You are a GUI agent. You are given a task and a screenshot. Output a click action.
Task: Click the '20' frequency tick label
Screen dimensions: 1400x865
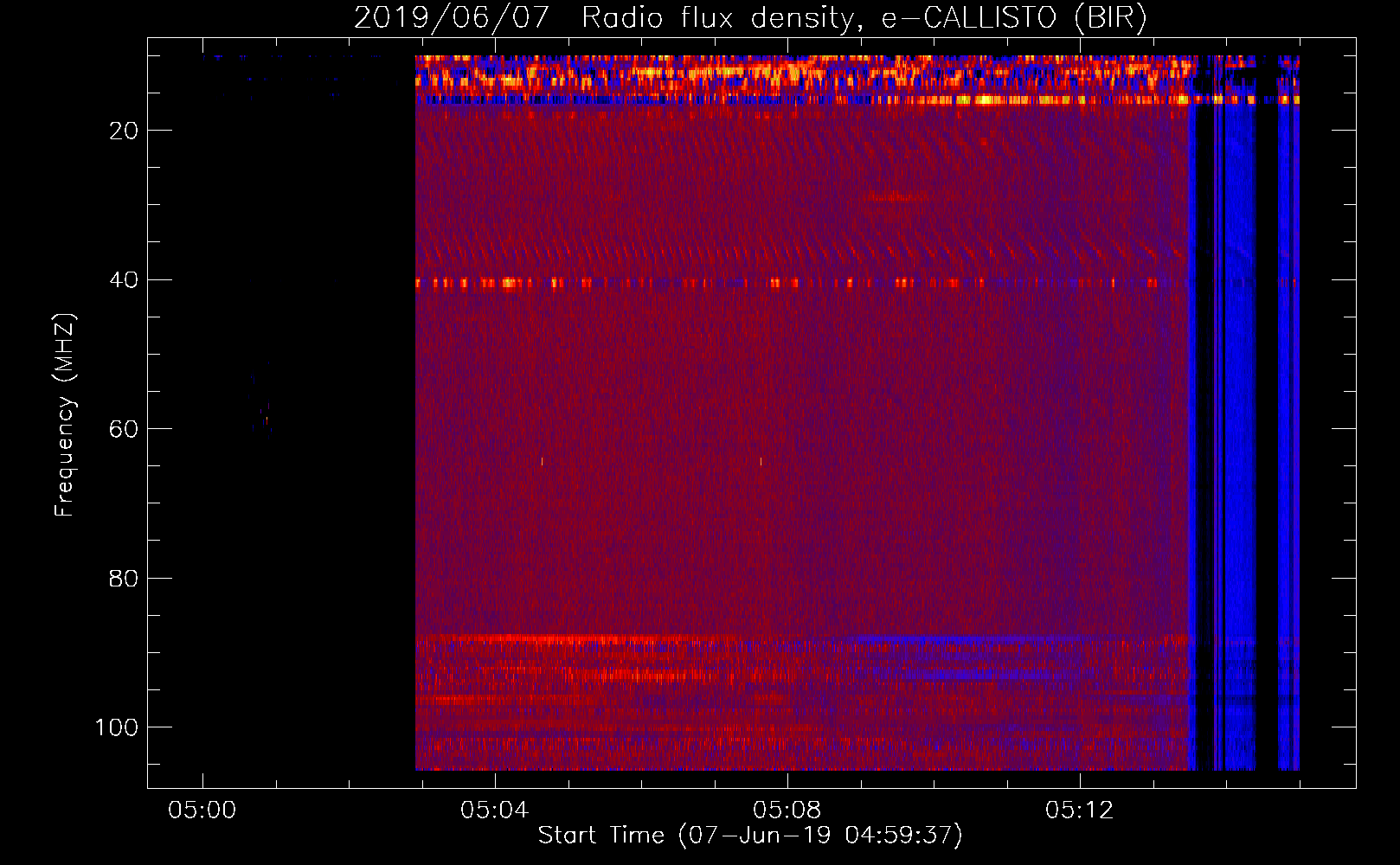pos(124,131)
